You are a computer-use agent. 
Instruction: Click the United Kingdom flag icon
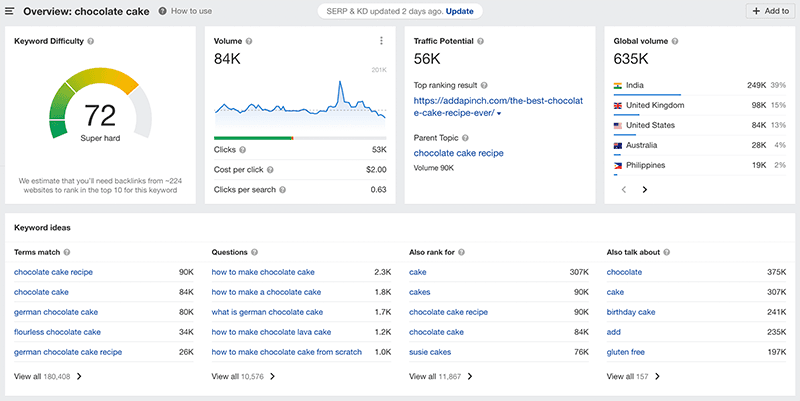(x=618, y=106)
